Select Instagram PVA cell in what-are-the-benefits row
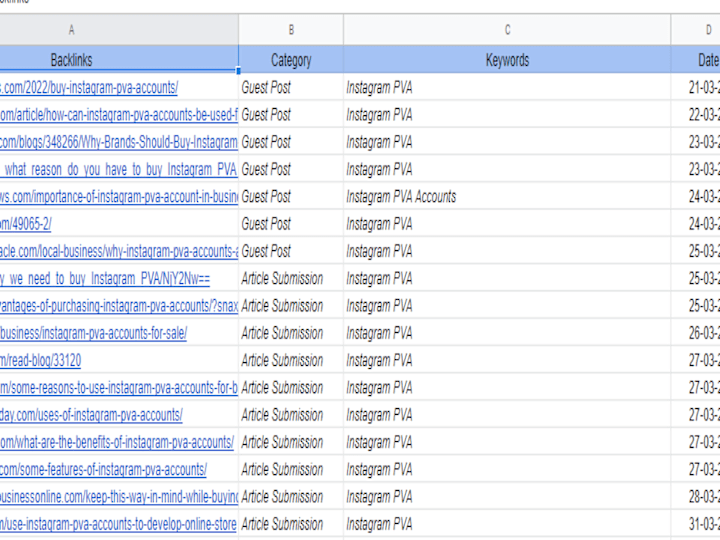 (x=507, y=442)
